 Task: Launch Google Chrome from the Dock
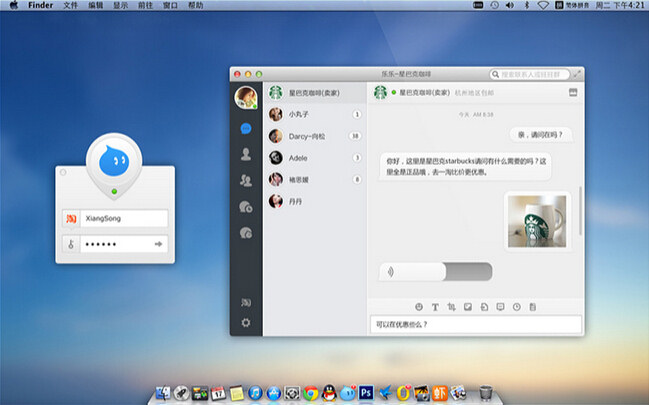(x=311, y=393)
